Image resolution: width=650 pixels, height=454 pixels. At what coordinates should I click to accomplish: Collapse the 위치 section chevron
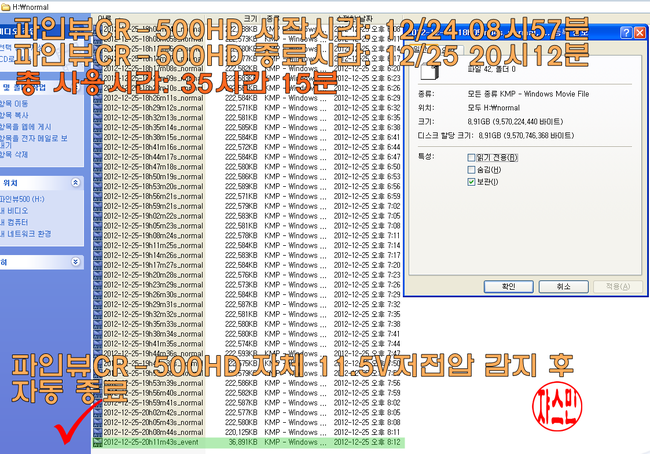point(75,182)
